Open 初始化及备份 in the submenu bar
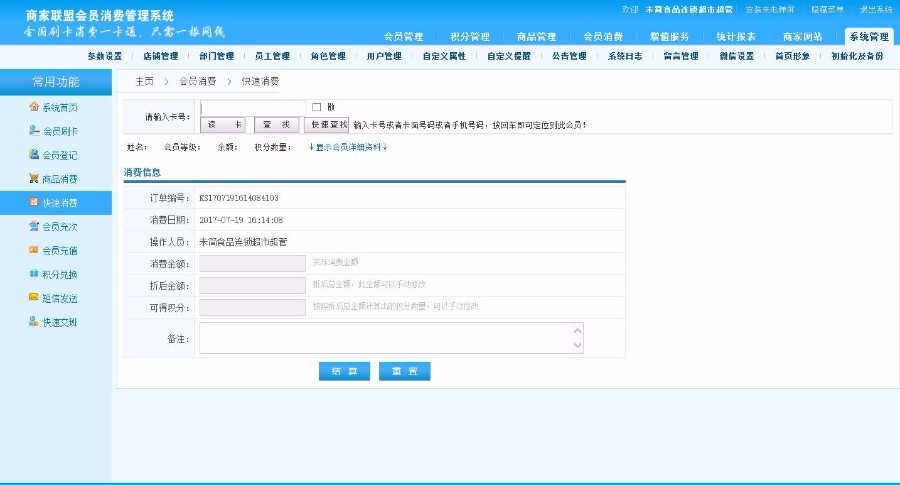Image resolution: width=900 pixels, height=485 pixels. click(x=857, y=56)
